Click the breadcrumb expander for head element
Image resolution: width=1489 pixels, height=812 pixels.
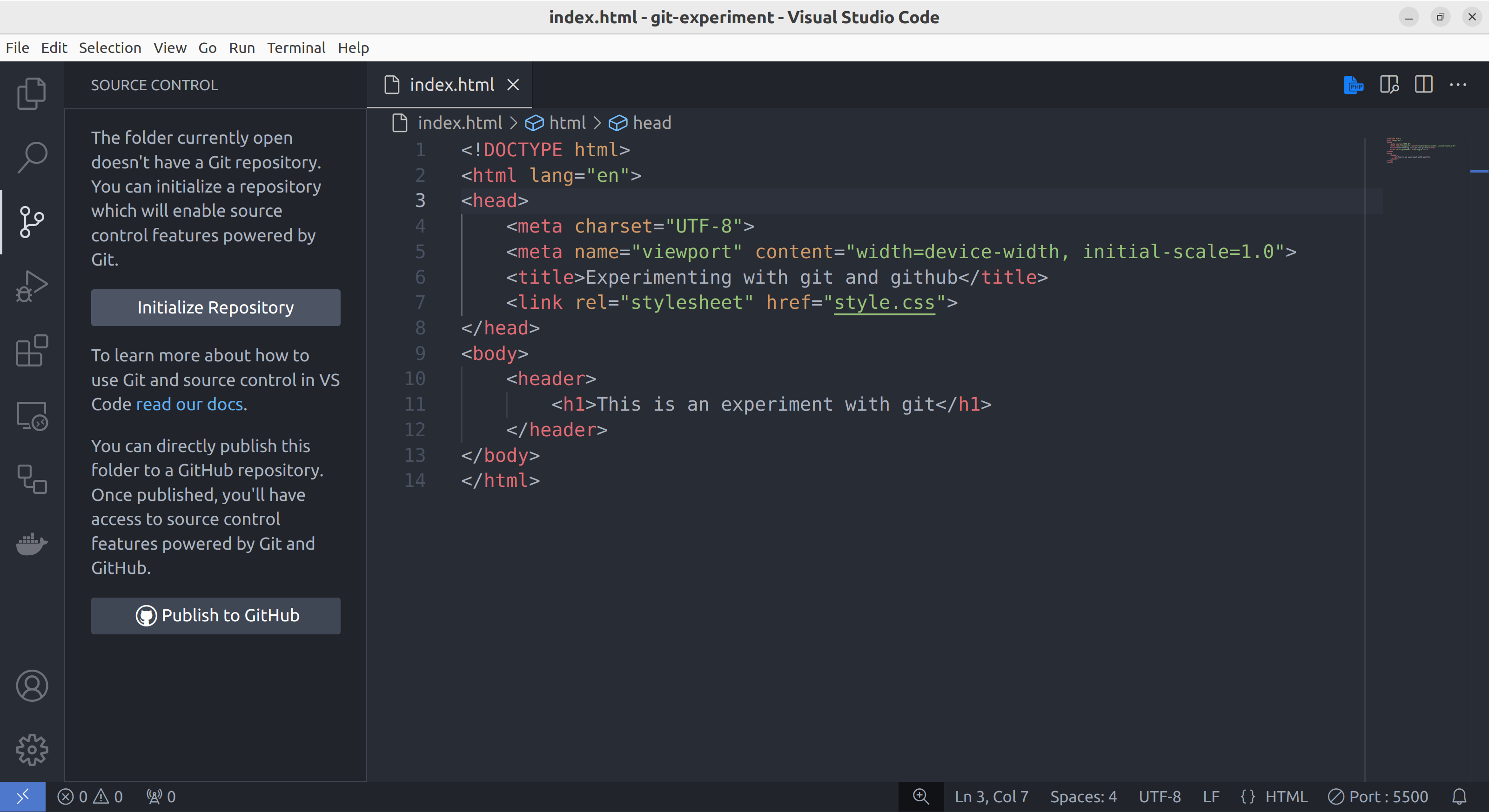pos(651,122)
